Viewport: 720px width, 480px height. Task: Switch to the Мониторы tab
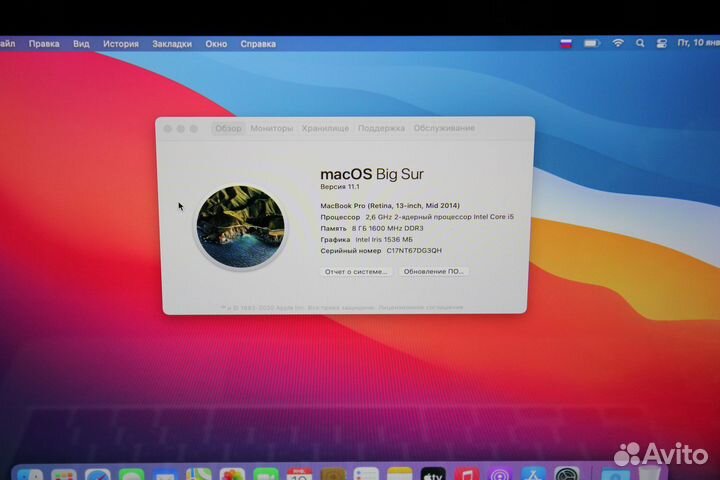click(271, 128)
